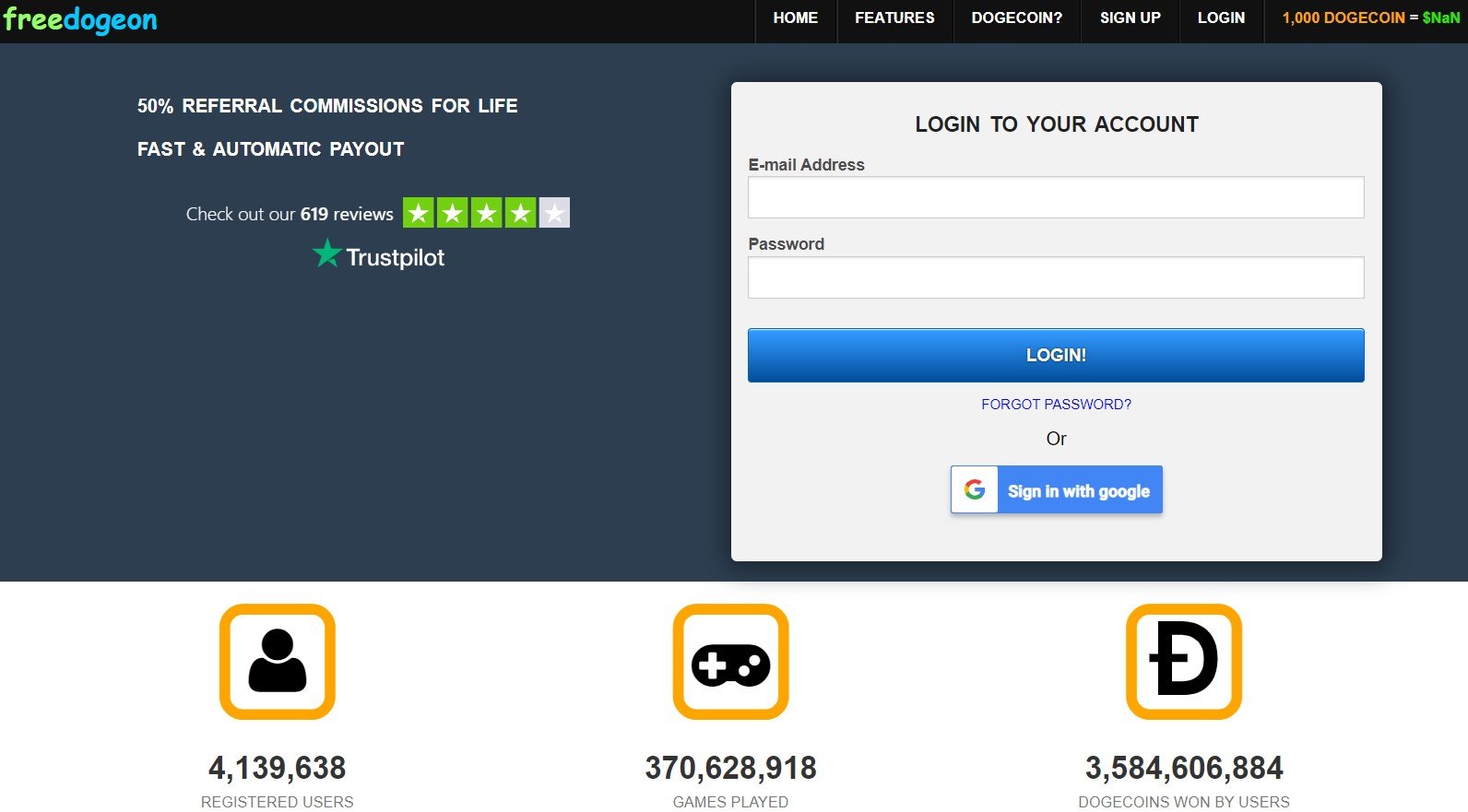Image resolution: width=1468 pixels, height=812 pixels.
Task: Select LOGIN in the top navigation
Action: click(x=1222, y=18)
